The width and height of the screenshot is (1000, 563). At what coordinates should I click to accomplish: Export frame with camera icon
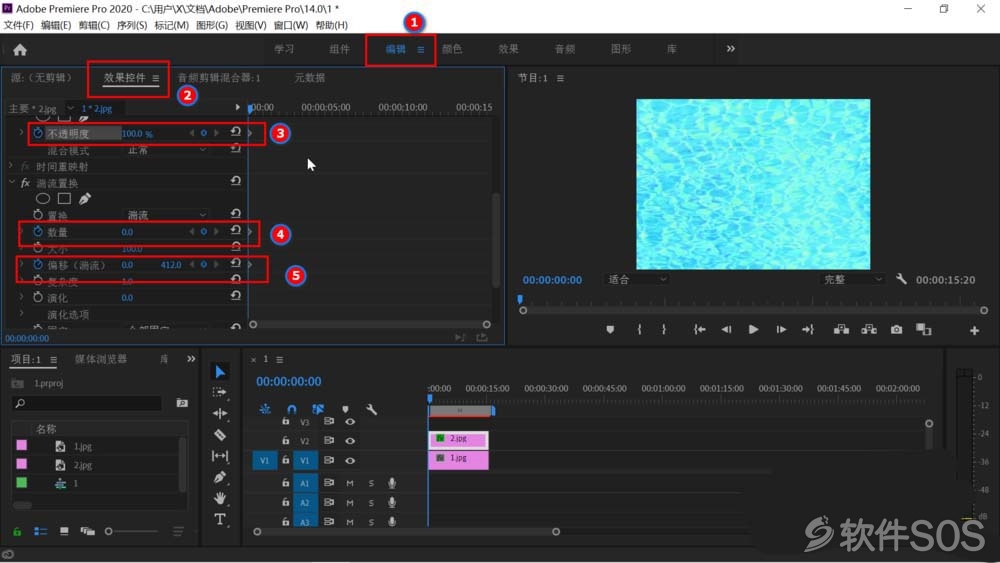click(897, 330)
